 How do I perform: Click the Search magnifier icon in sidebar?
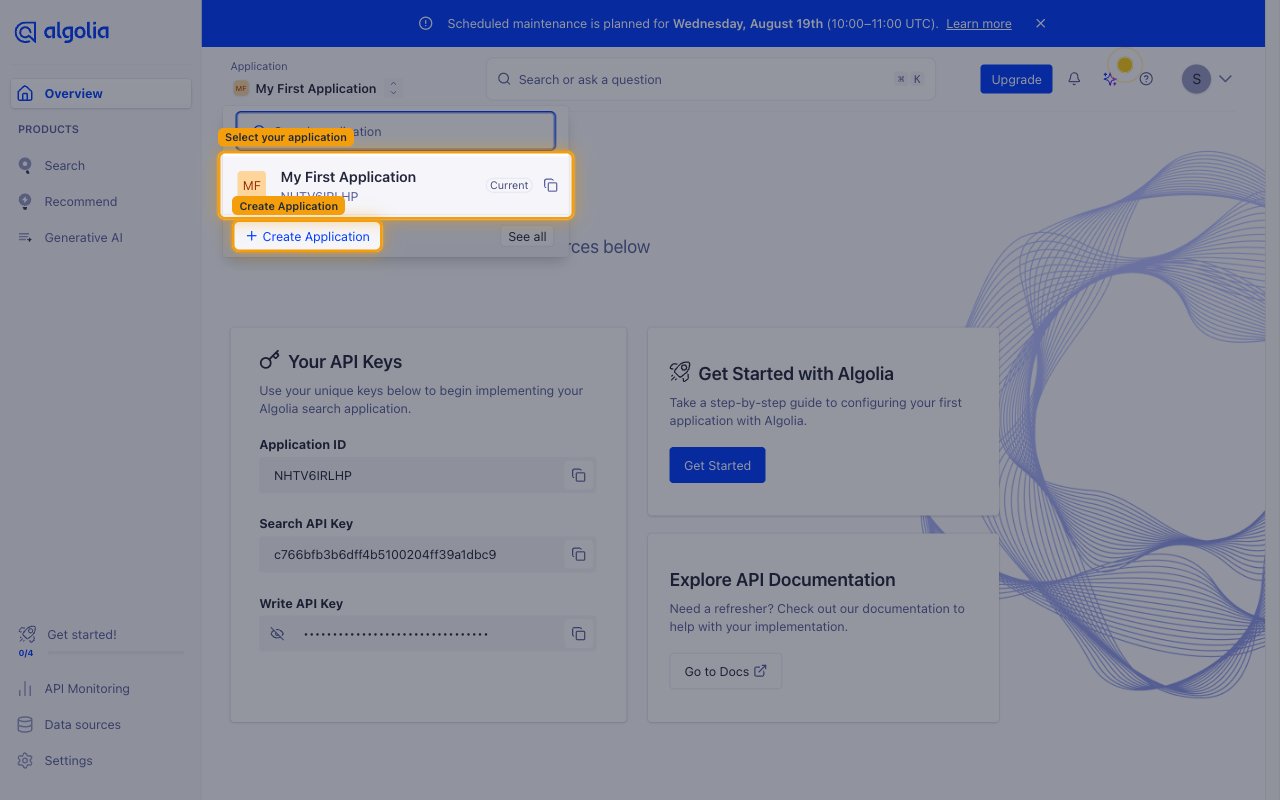point(25,165)
